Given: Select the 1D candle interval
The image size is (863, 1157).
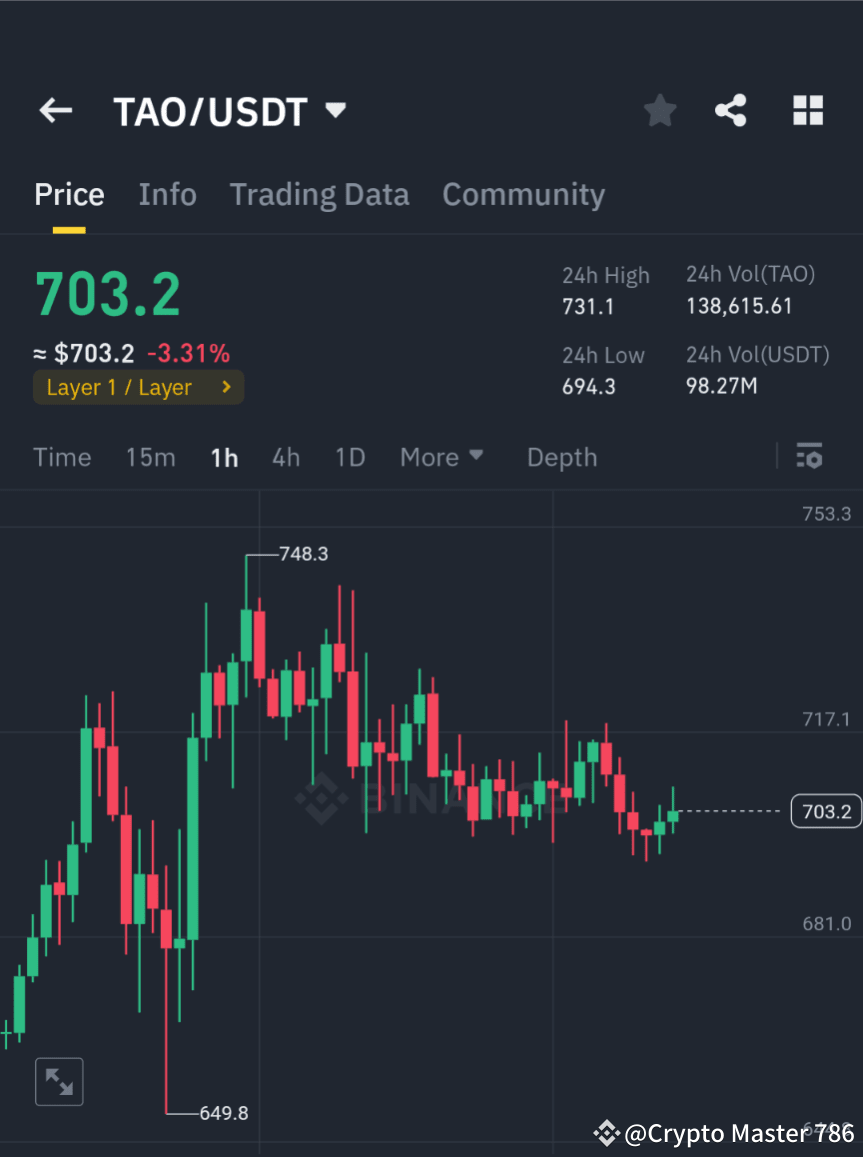Looking at the screenshot, I should (350, 457).
